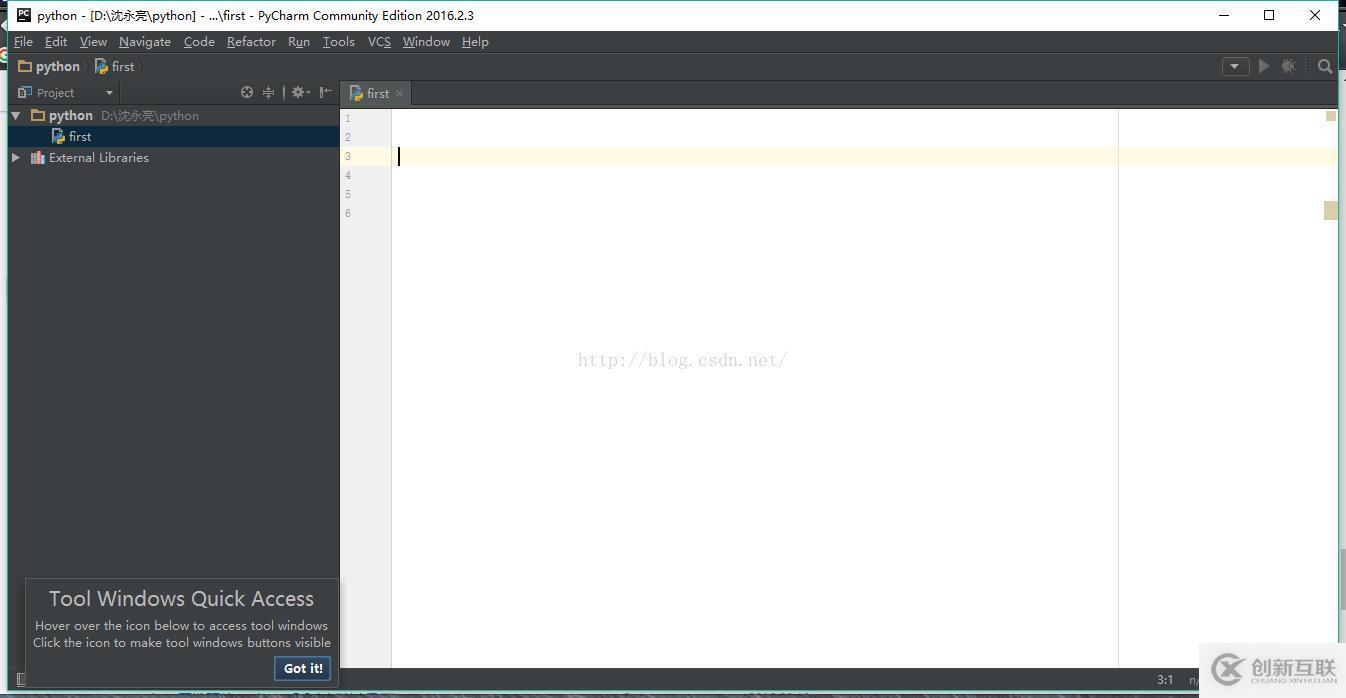Click the Debug bug icon

click(1288, 66)
